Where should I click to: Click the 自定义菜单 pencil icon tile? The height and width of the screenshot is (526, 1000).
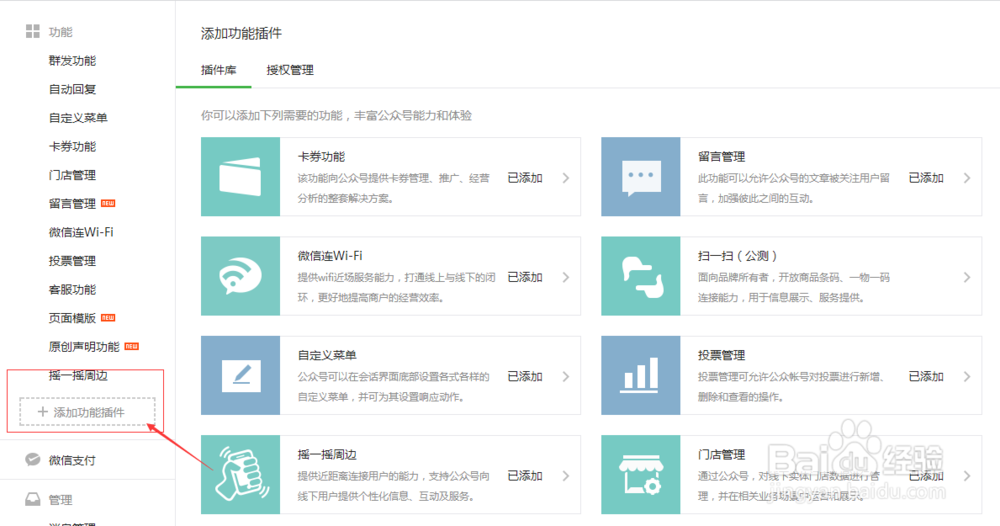click(240, 376)
